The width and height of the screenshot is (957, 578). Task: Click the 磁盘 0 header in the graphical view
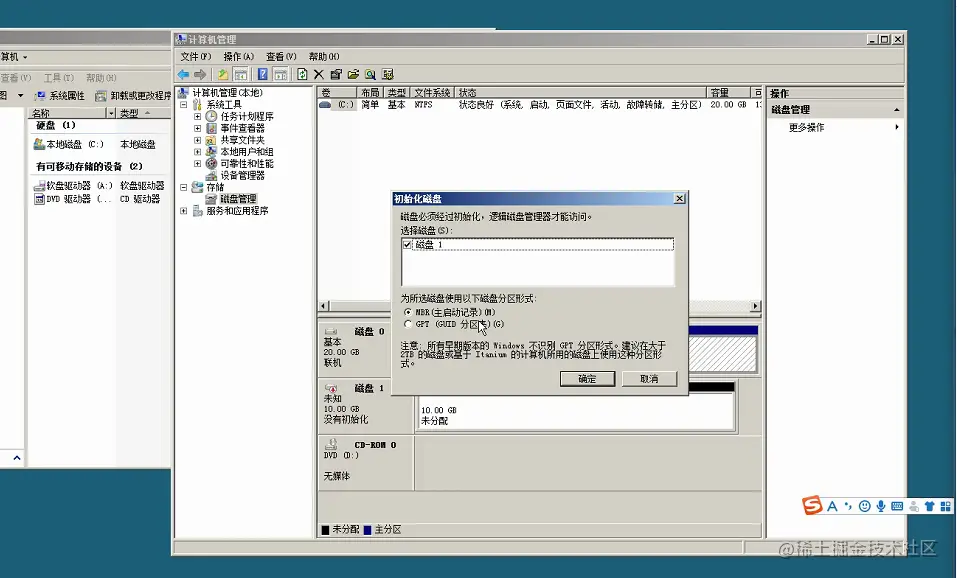click(365, 347)
